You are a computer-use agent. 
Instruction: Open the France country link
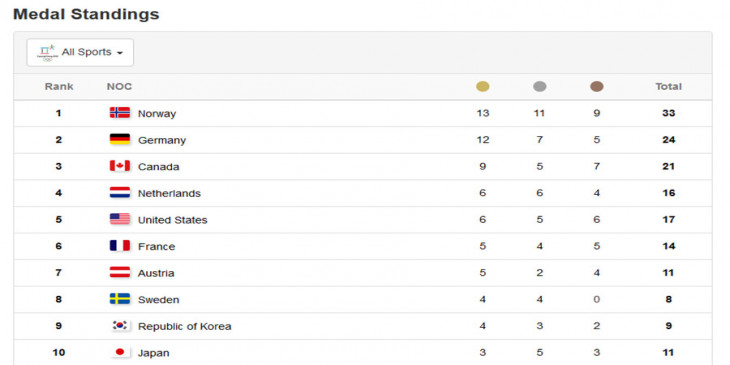tap(156, 246)
